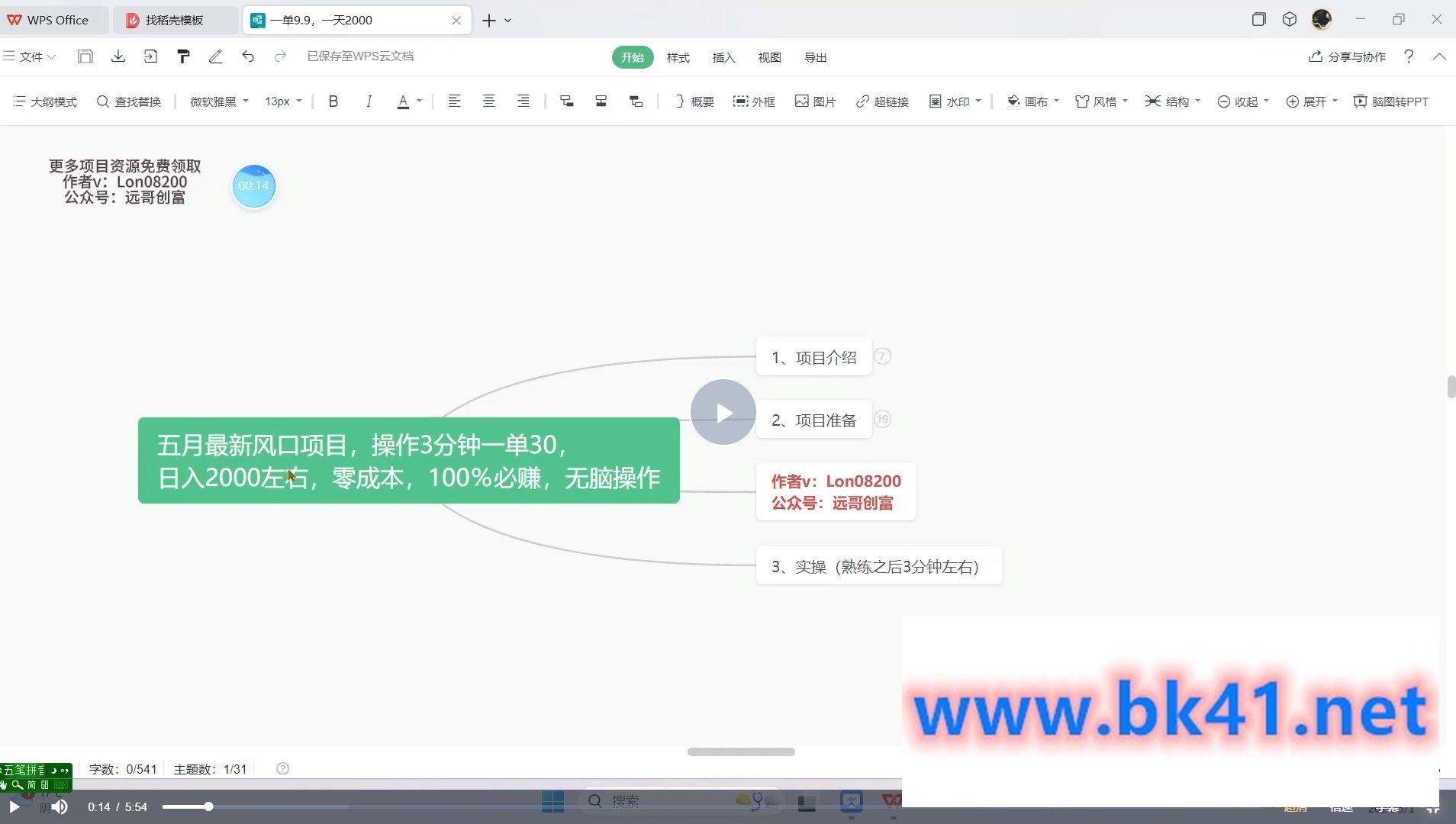Play the video with center play button

pos(723,412)
